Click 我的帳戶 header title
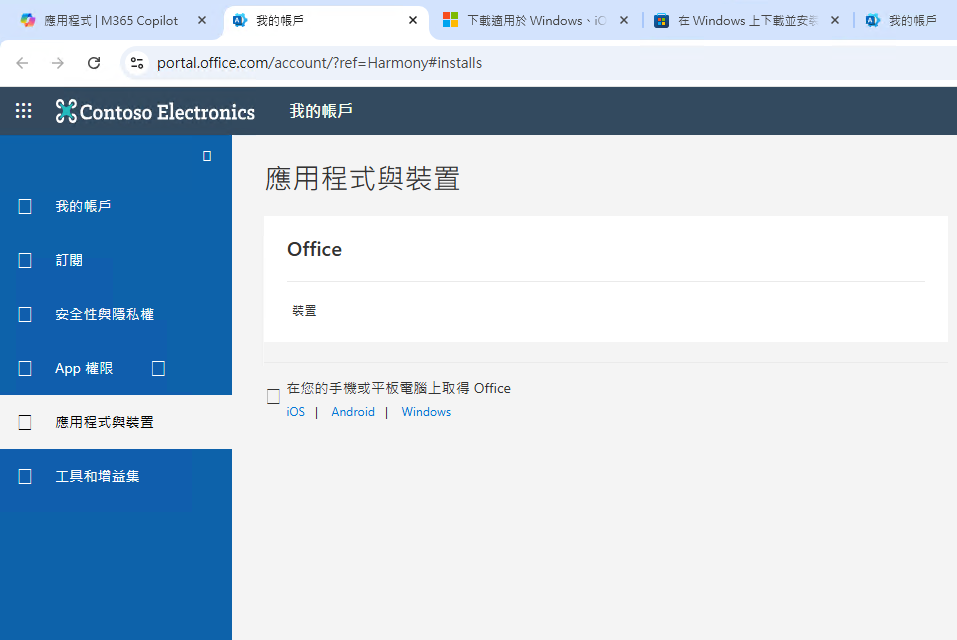The height and width of the screenshot is (640, 957). [x=321, y=111]
